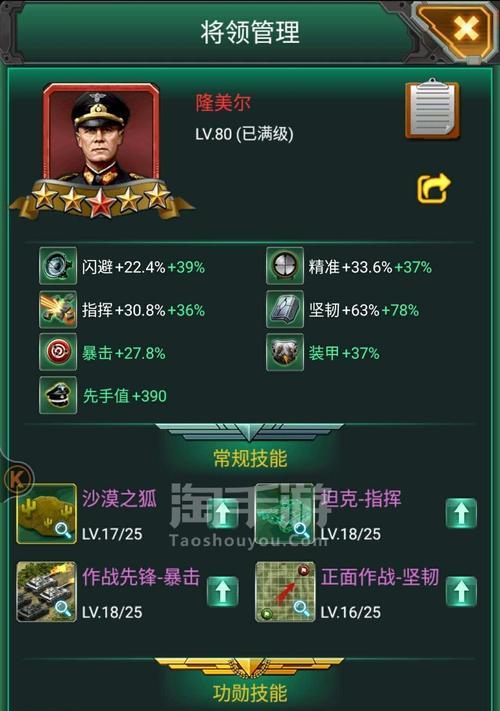Image resolution: width=500 pixels, height=711 pixels.
Task: Select the 先手值 officer cap icon
Action: 58,395
